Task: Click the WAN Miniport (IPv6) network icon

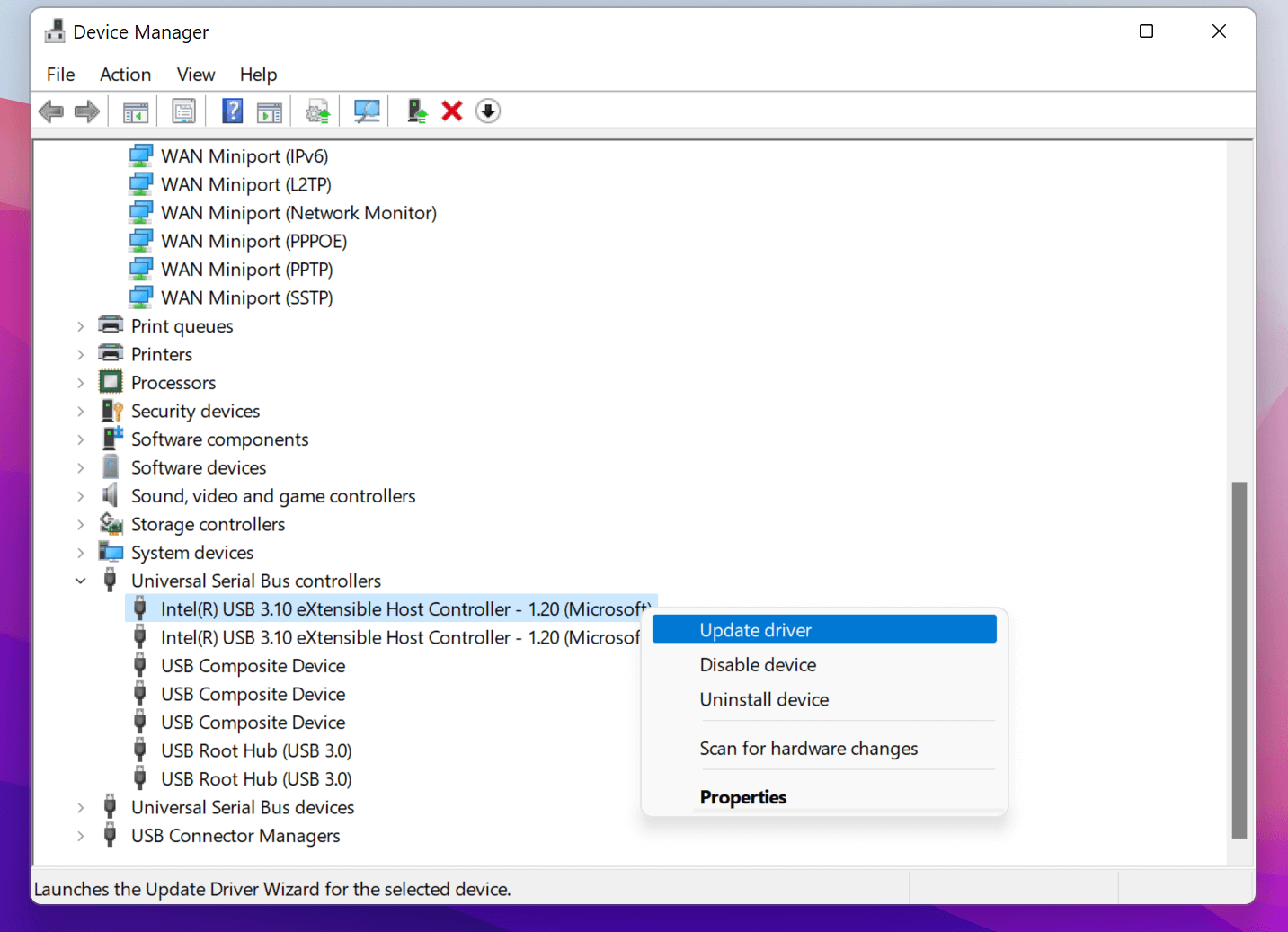Action: tap(141, 156)
